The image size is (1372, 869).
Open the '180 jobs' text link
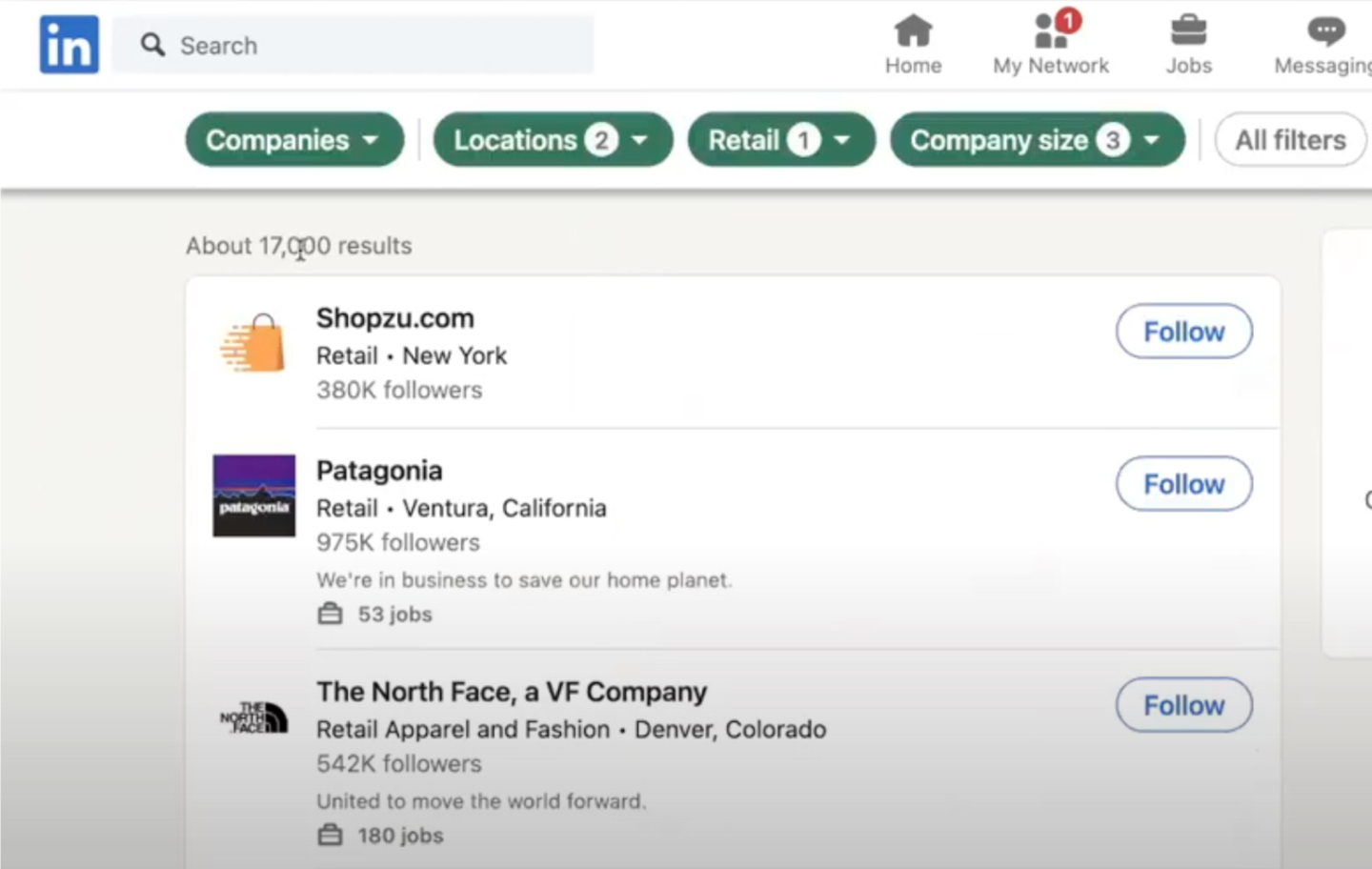click(x=400, y=836)
